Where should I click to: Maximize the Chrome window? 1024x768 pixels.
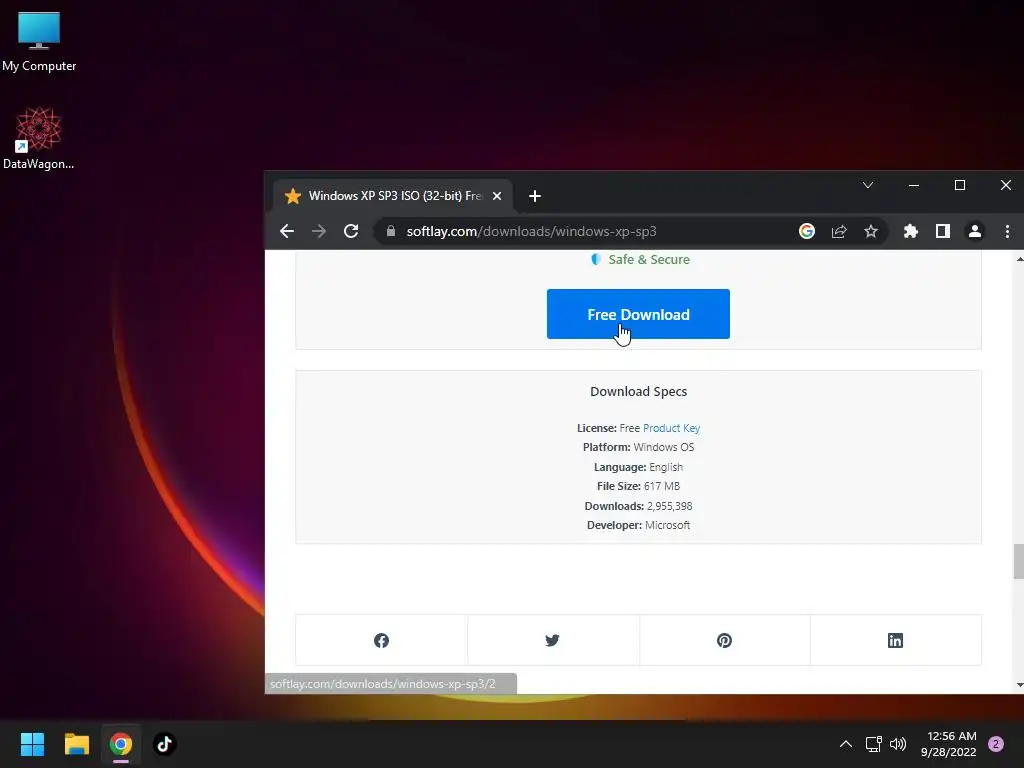959,185
